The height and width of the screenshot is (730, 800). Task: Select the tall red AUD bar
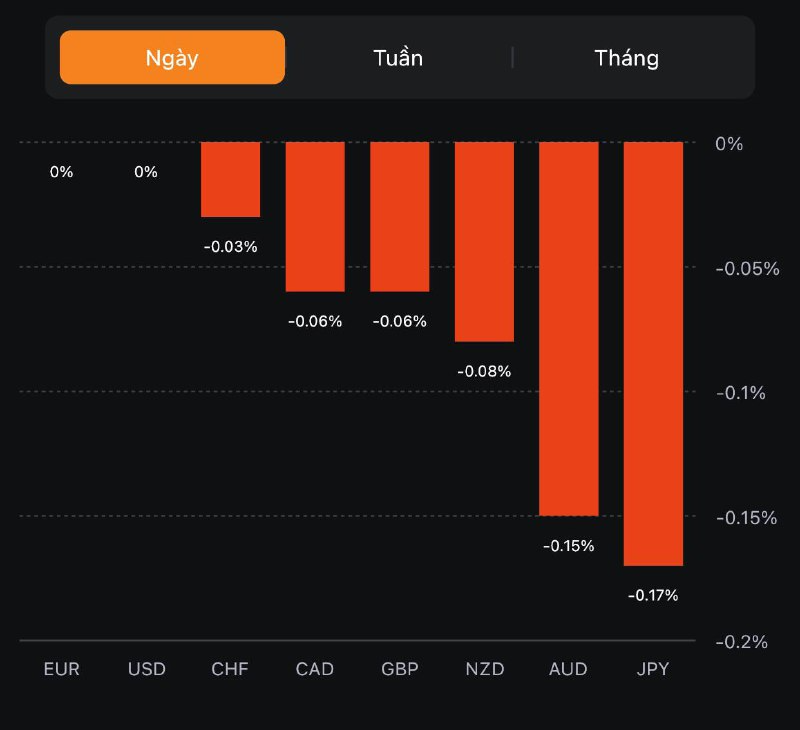tap(568, 329)
